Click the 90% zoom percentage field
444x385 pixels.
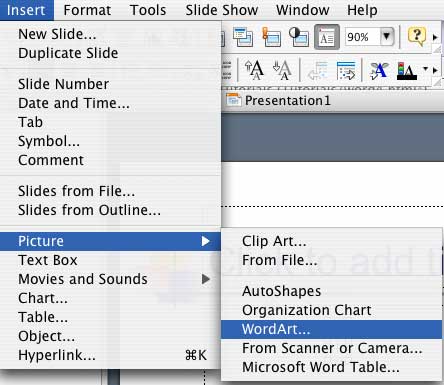click(363, 37)
